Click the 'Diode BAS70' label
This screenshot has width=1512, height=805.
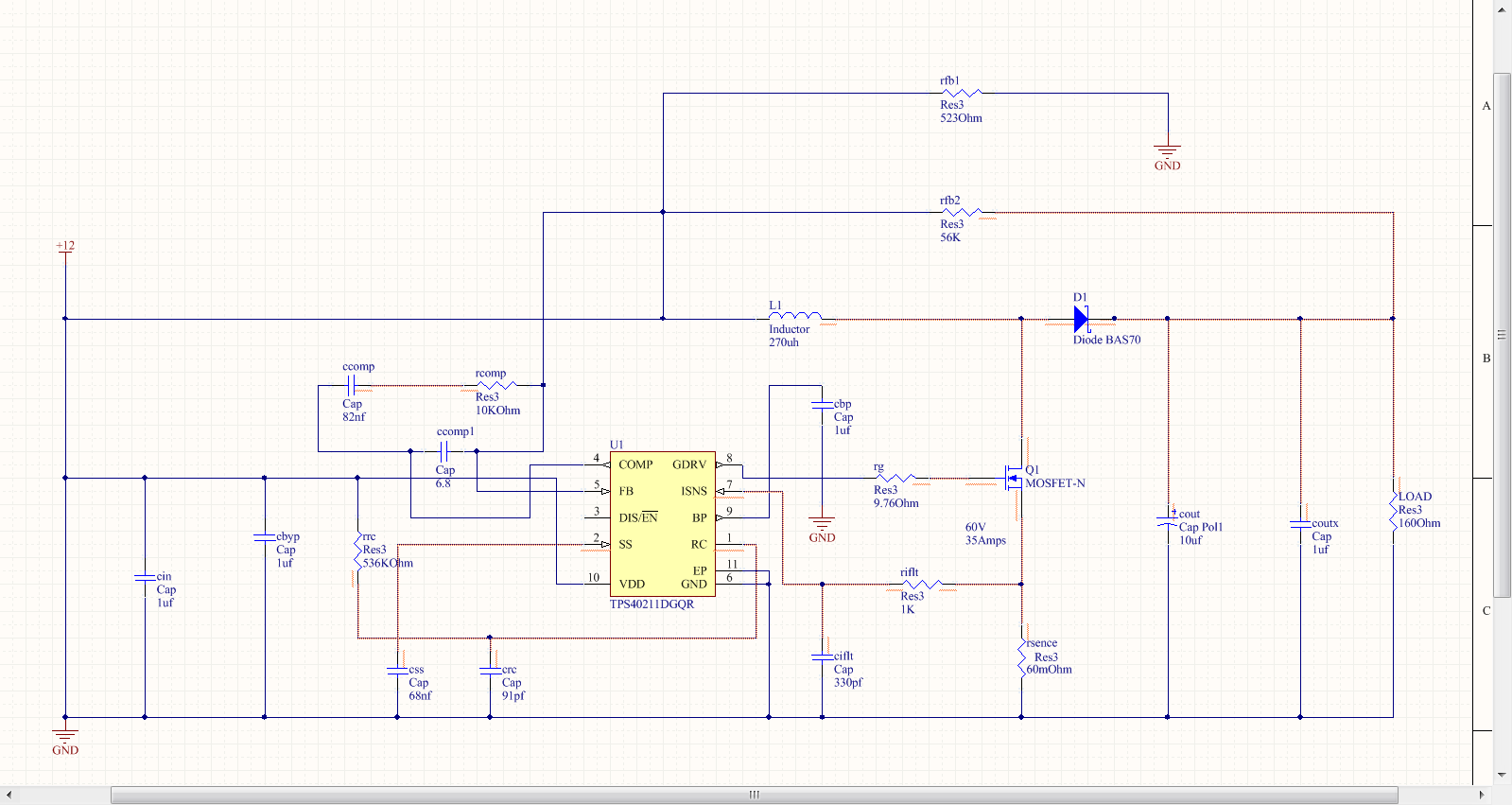(1106, 340)
